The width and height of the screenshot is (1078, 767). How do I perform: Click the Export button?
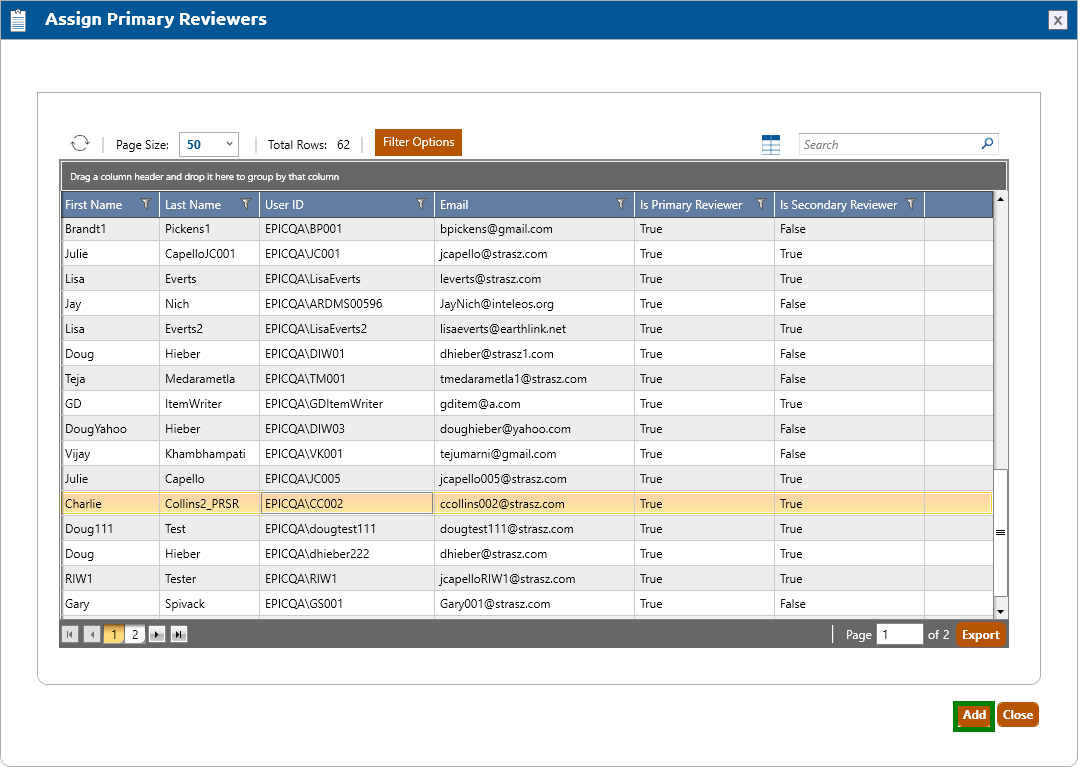pyautogui.click(x=980, y=635)
